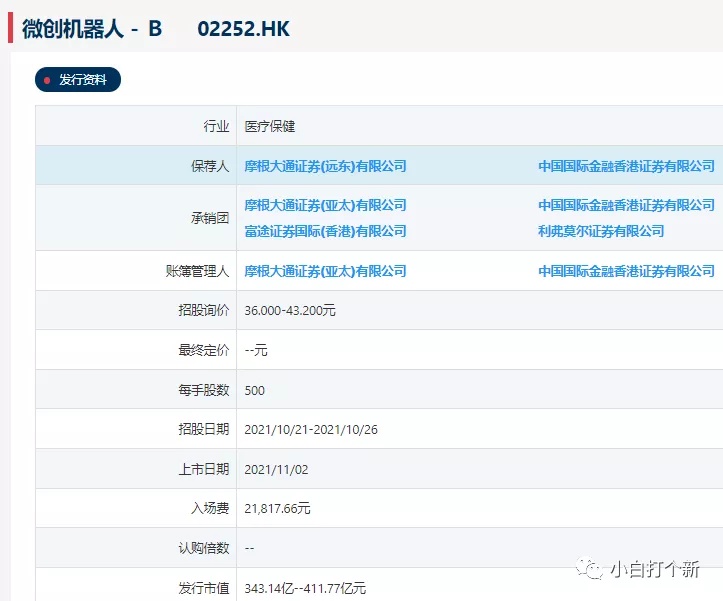Select the 认购倍数 value --

(x=249, y=548)
